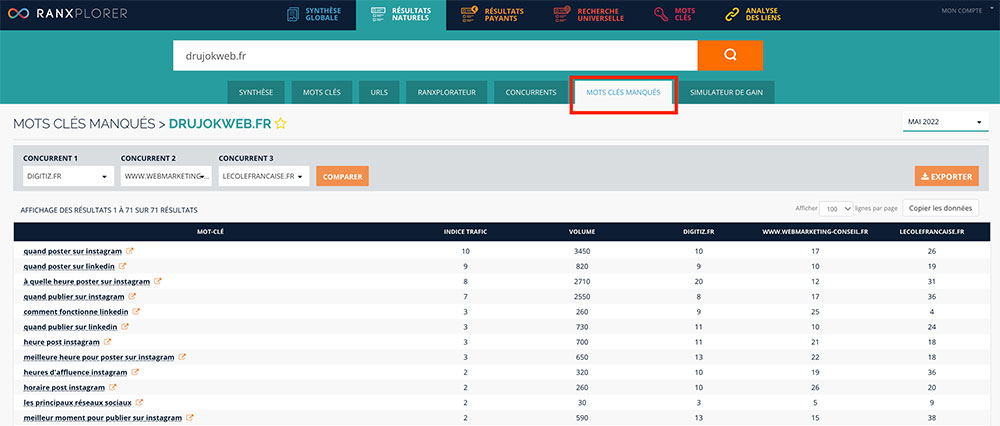The image size is (1000, 426).
Task: Click the Copier les données button
Action: (941, 208)
